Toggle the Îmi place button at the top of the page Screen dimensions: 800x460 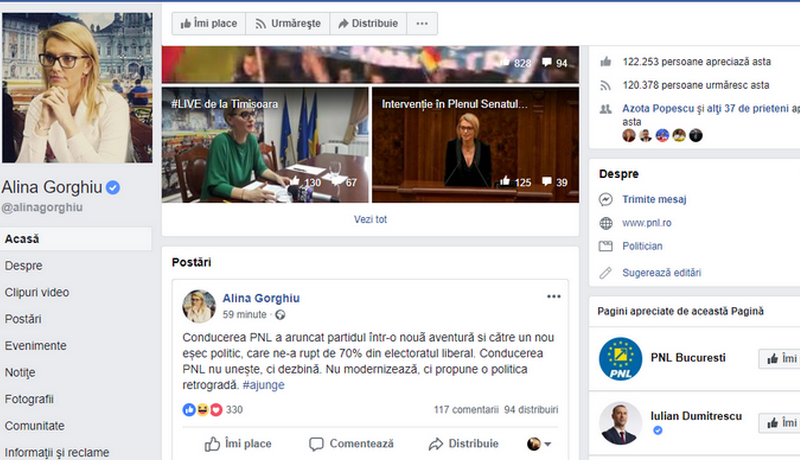click(208, 24)
